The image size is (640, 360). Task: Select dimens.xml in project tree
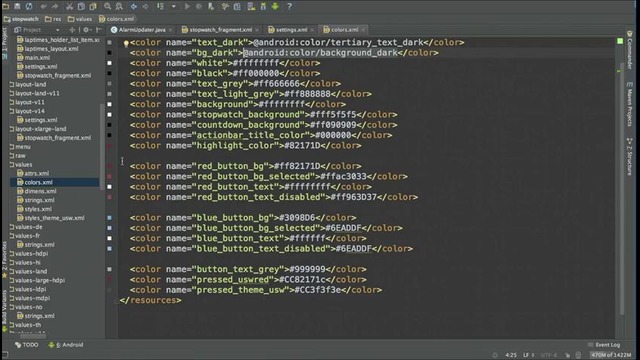tap(36, 191)
